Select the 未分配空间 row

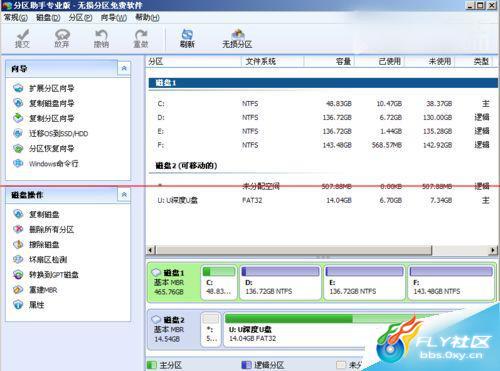click(323, 186)
